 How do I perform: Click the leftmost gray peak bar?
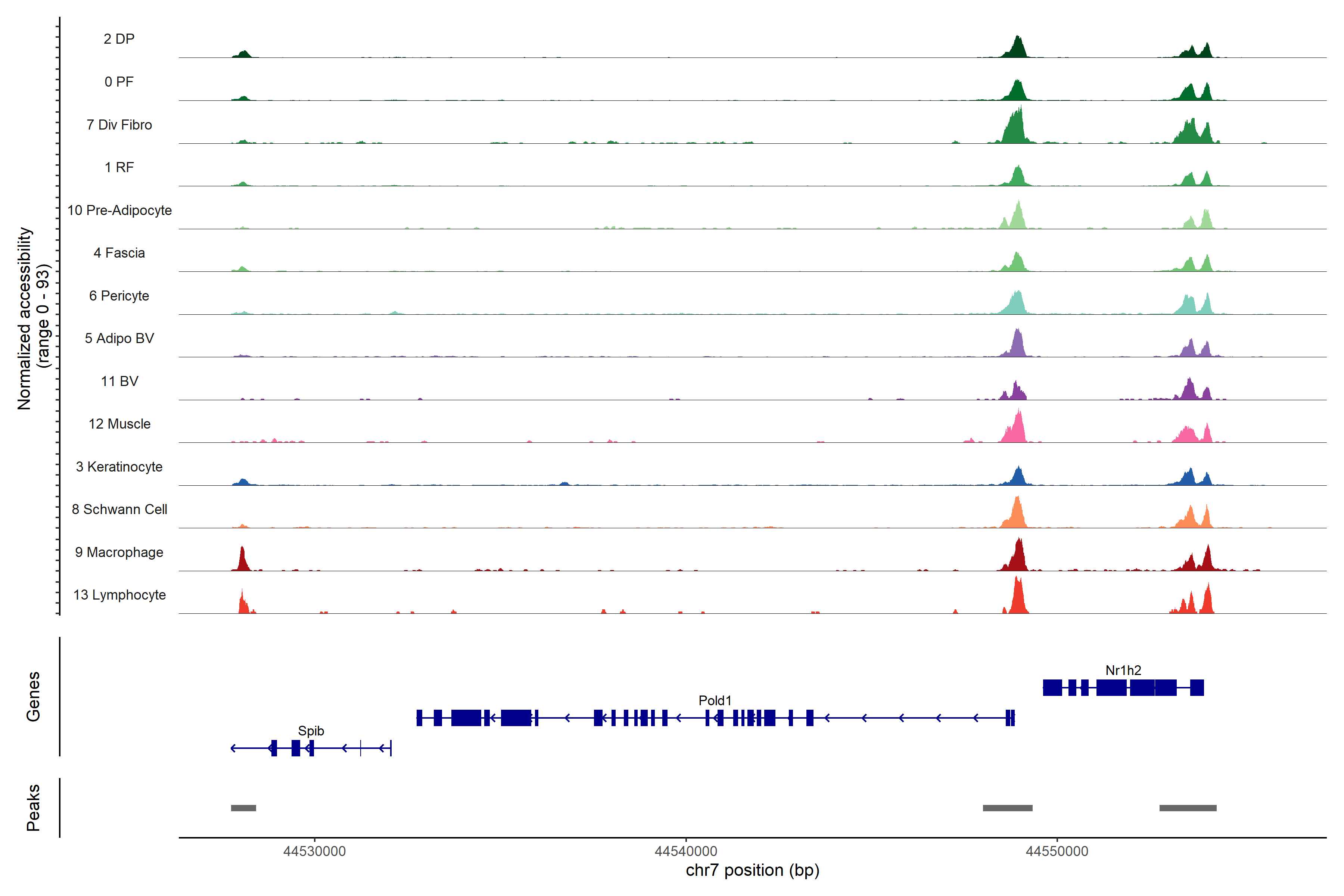pyautogui.click(x=243, y=808)
